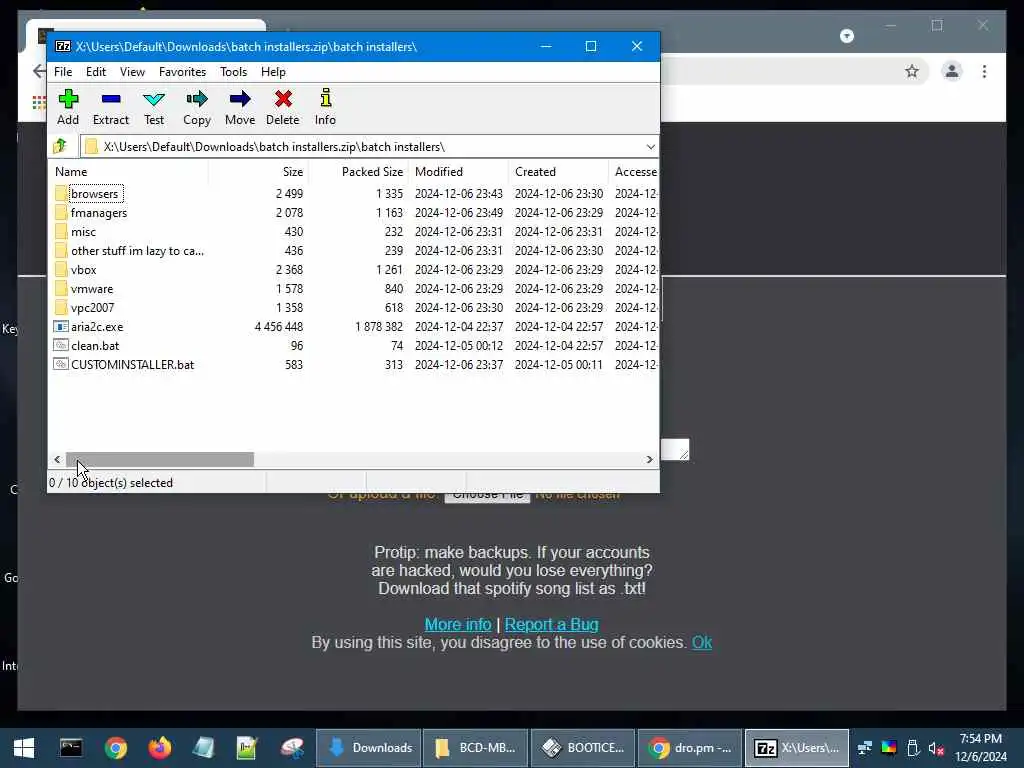Click the horizontal scrollbar thumb in file list
The height and width of the screenshot is (768, 1024).
(160, 459)
